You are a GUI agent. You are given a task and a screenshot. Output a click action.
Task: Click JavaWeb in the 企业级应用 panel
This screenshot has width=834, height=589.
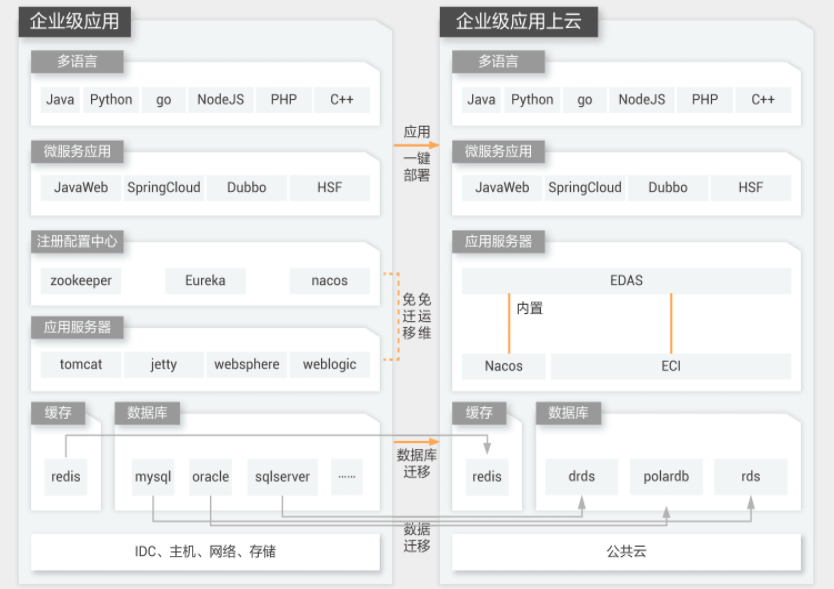(81, 188)
